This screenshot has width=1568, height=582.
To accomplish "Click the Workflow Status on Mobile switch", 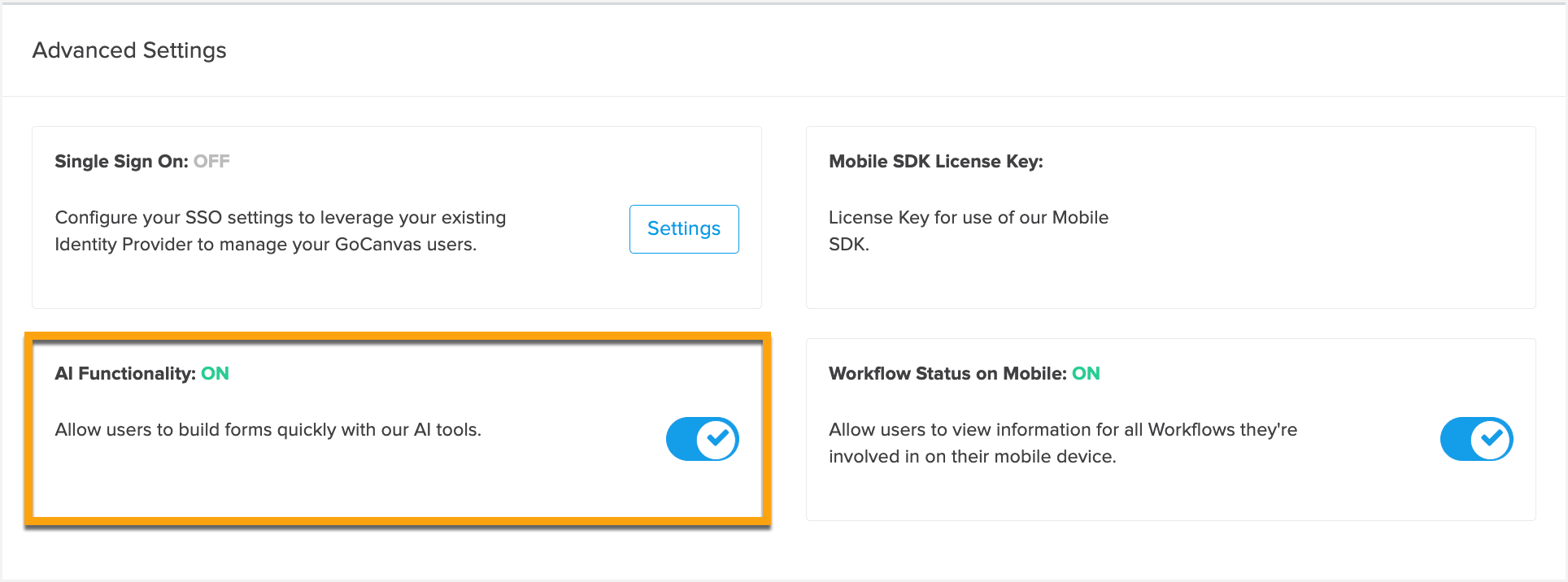I will [1476, 439].
